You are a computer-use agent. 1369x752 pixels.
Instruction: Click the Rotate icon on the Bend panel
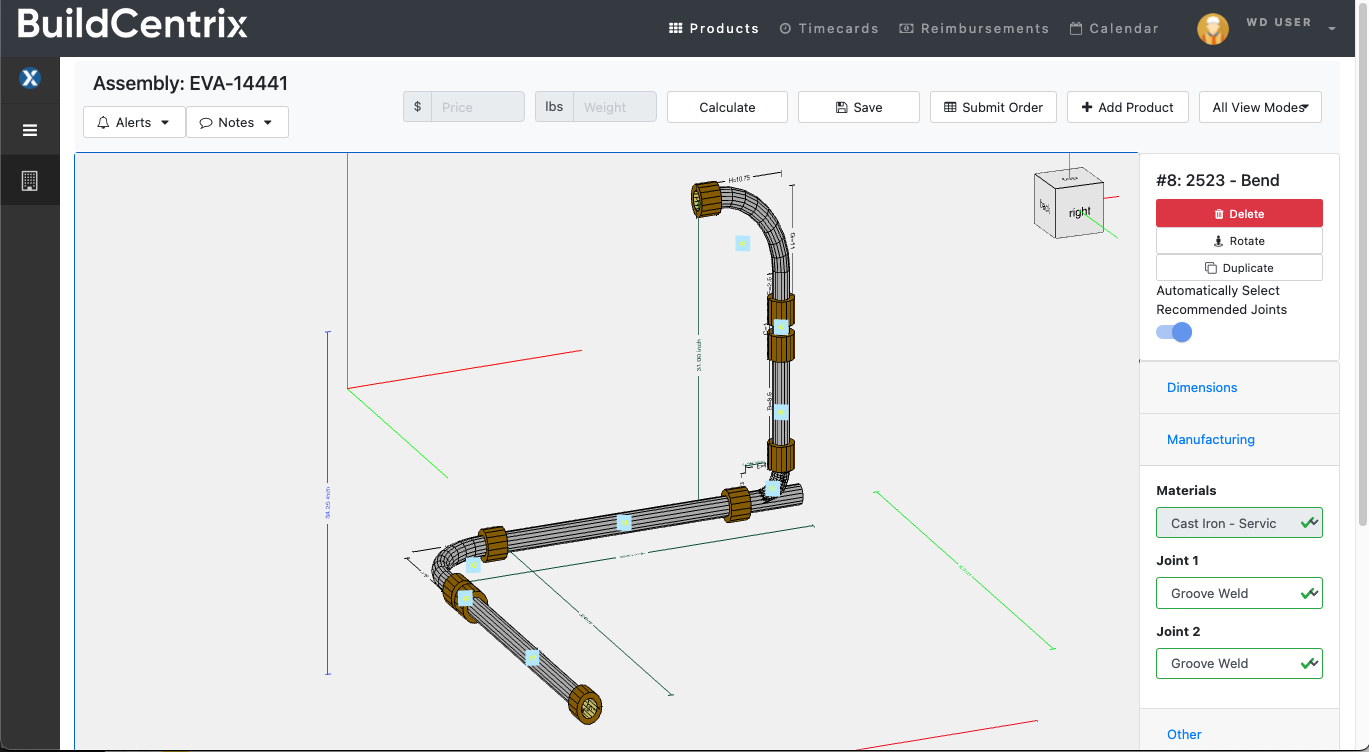[1219, 241]
